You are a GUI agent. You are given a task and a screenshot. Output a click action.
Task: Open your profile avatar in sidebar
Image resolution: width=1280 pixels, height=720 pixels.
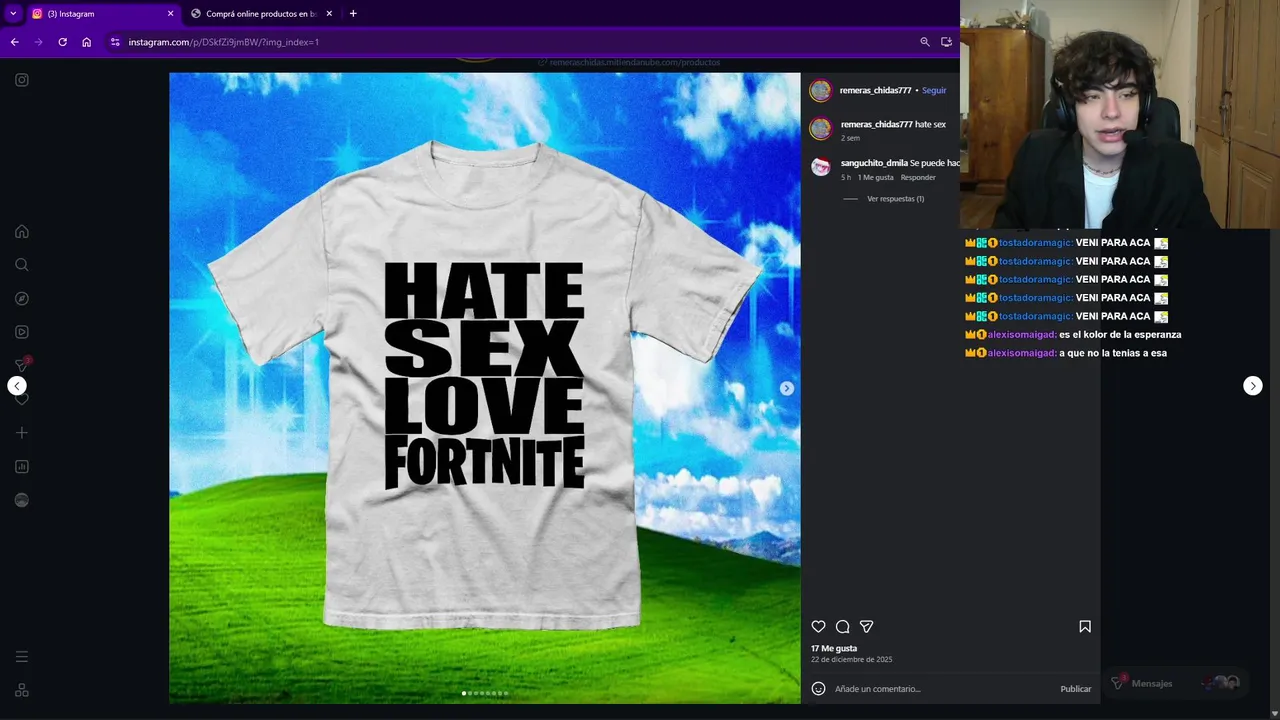click(22, 500)
